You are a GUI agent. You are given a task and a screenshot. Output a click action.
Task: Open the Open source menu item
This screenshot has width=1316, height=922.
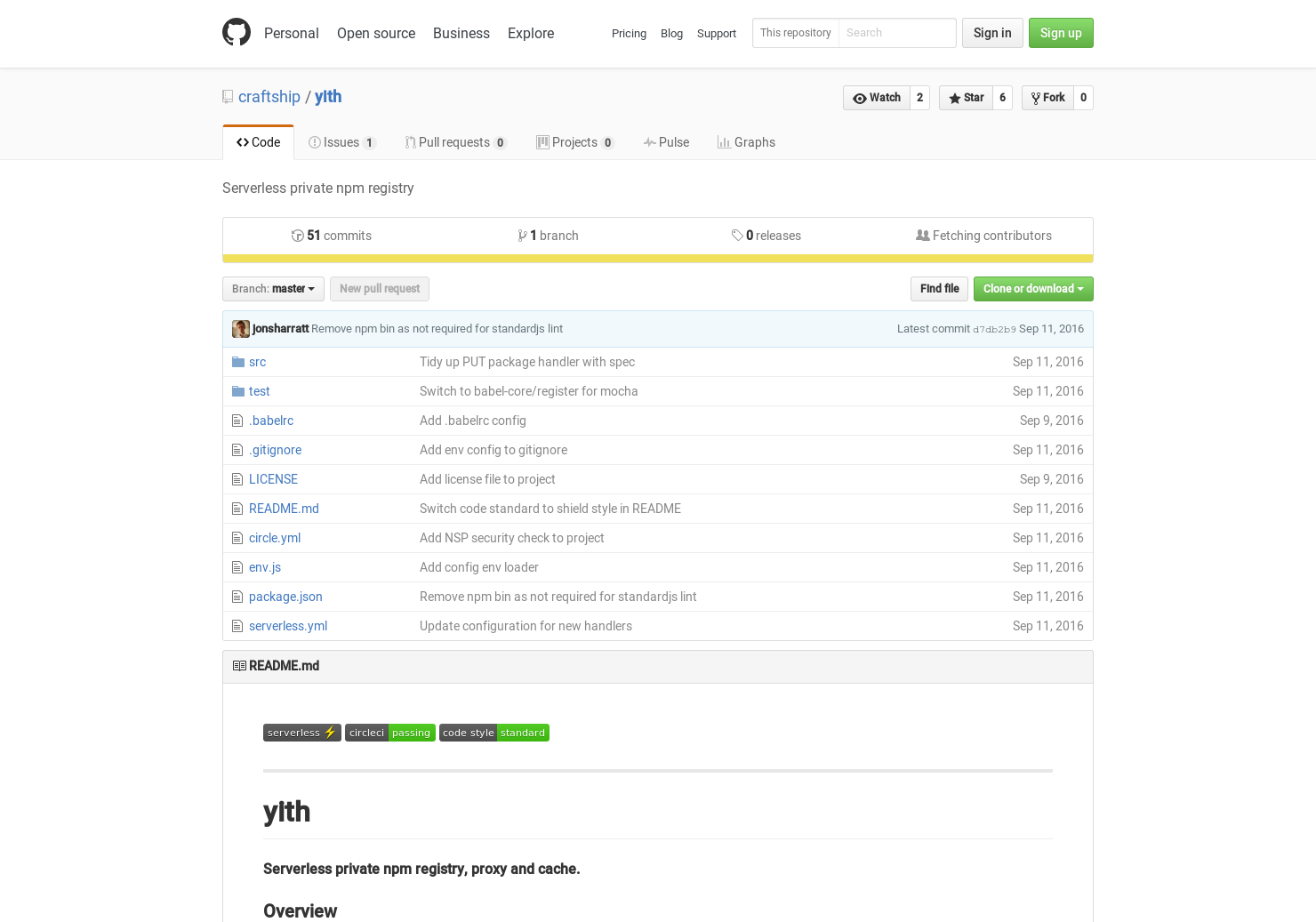[376, 33]
